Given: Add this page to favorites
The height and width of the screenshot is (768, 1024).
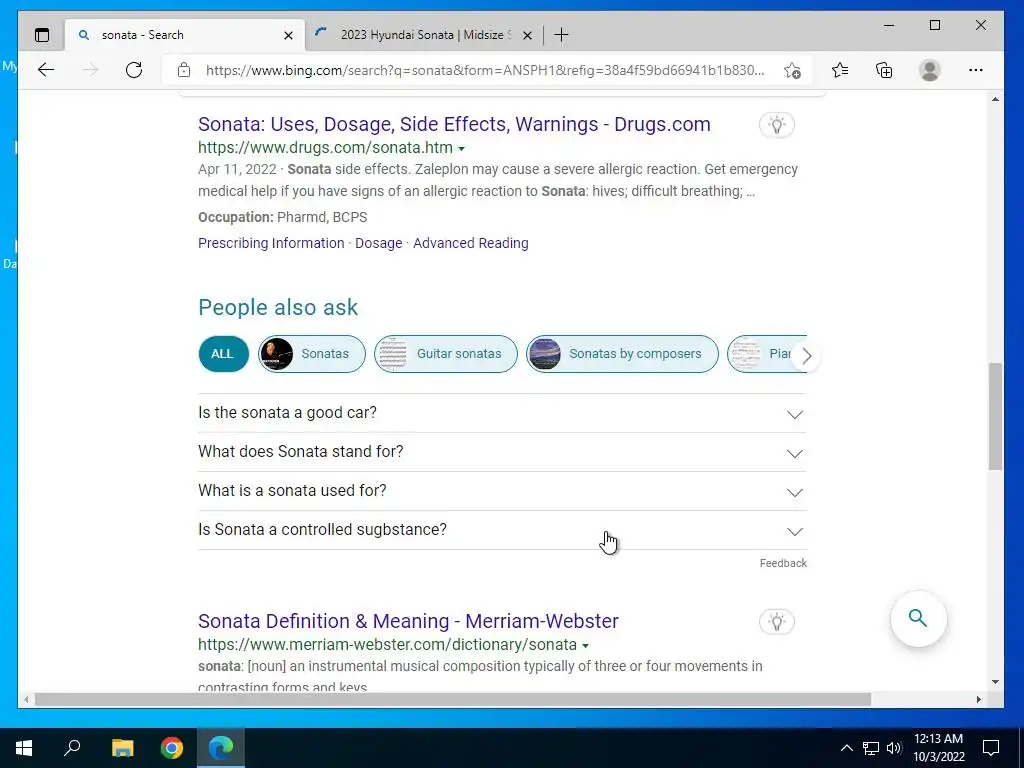Looking at the screenshot, I should [x=792, y=71].
